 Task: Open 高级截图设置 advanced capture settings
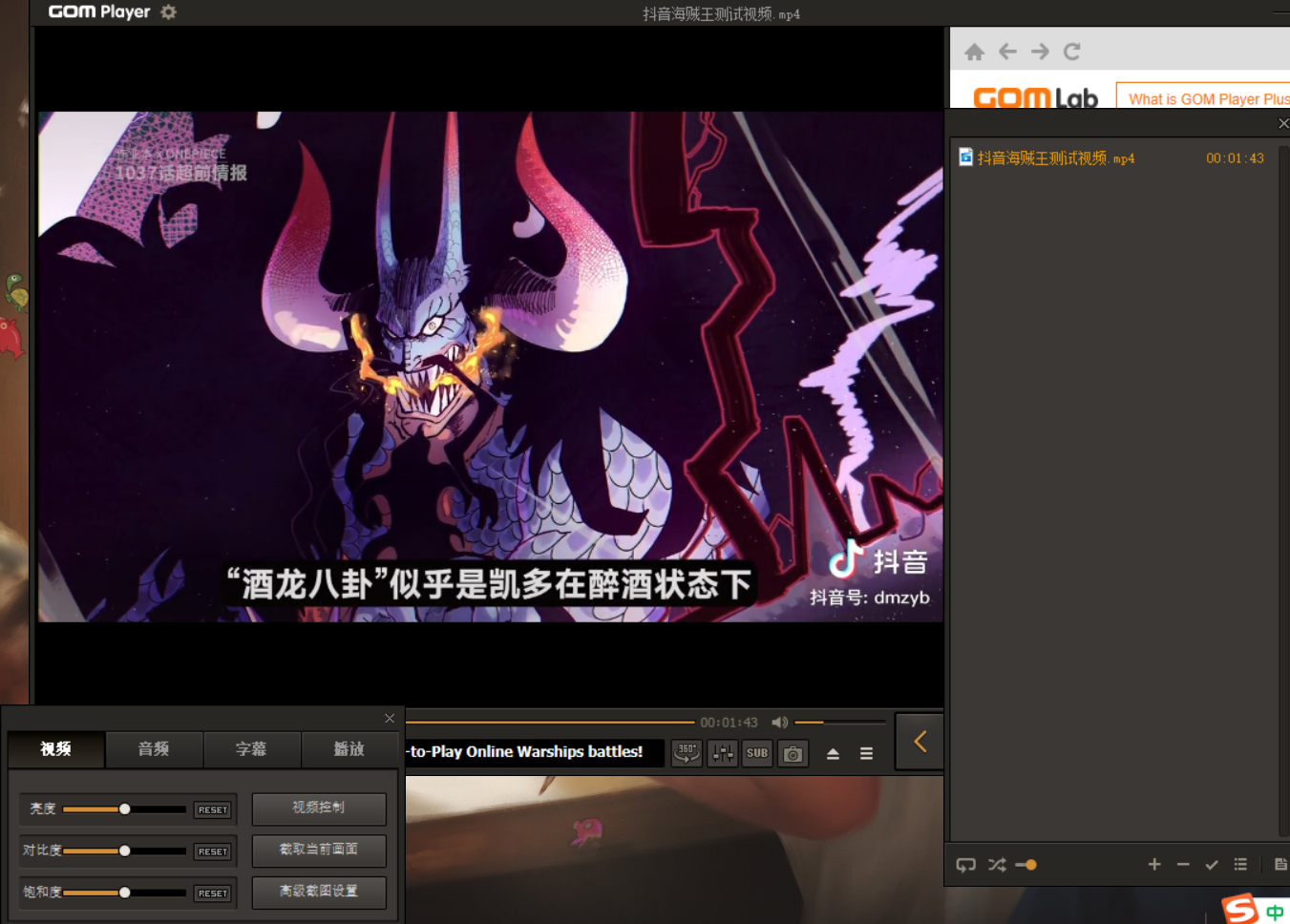click(x=319, y=892)
